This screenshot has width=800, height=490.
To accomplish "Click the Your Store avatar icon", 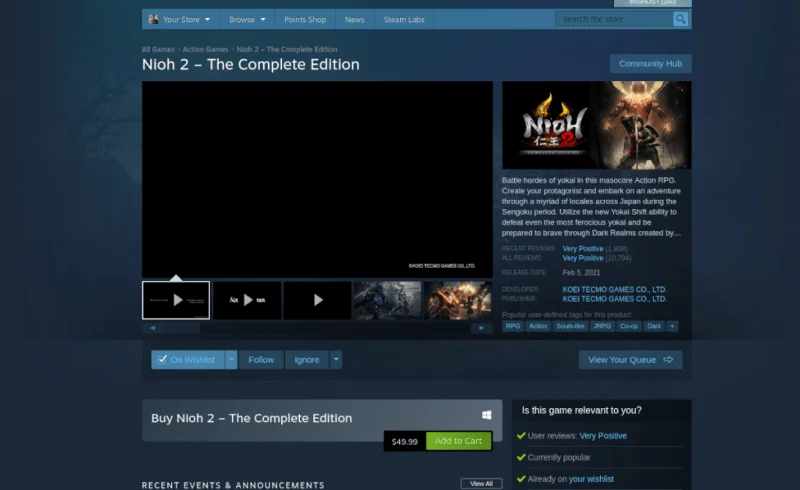I will [153, 19].
